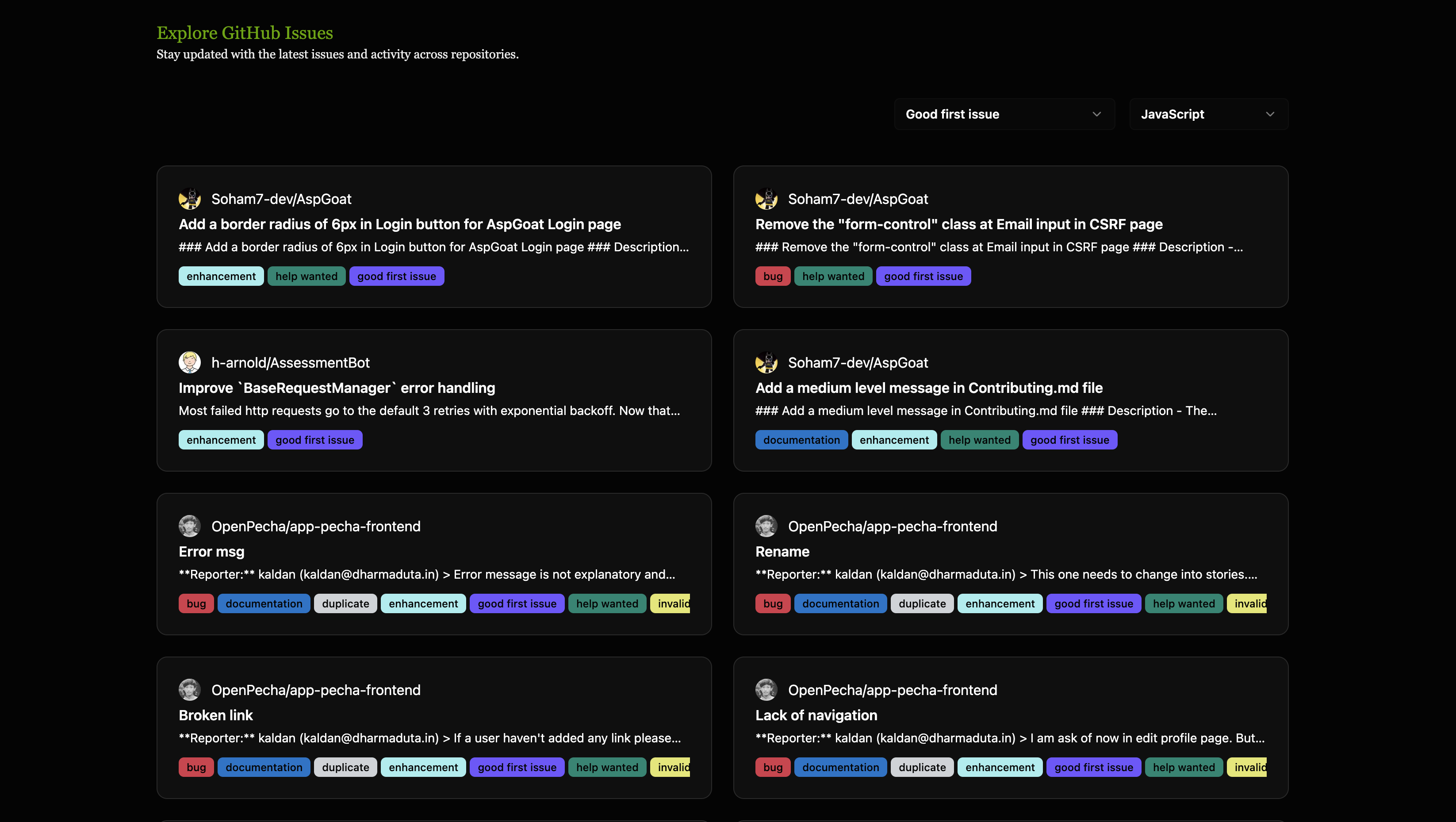1456x822 pixels.
Task: Click repo name on border radius Login card
Action: (281, 199)
